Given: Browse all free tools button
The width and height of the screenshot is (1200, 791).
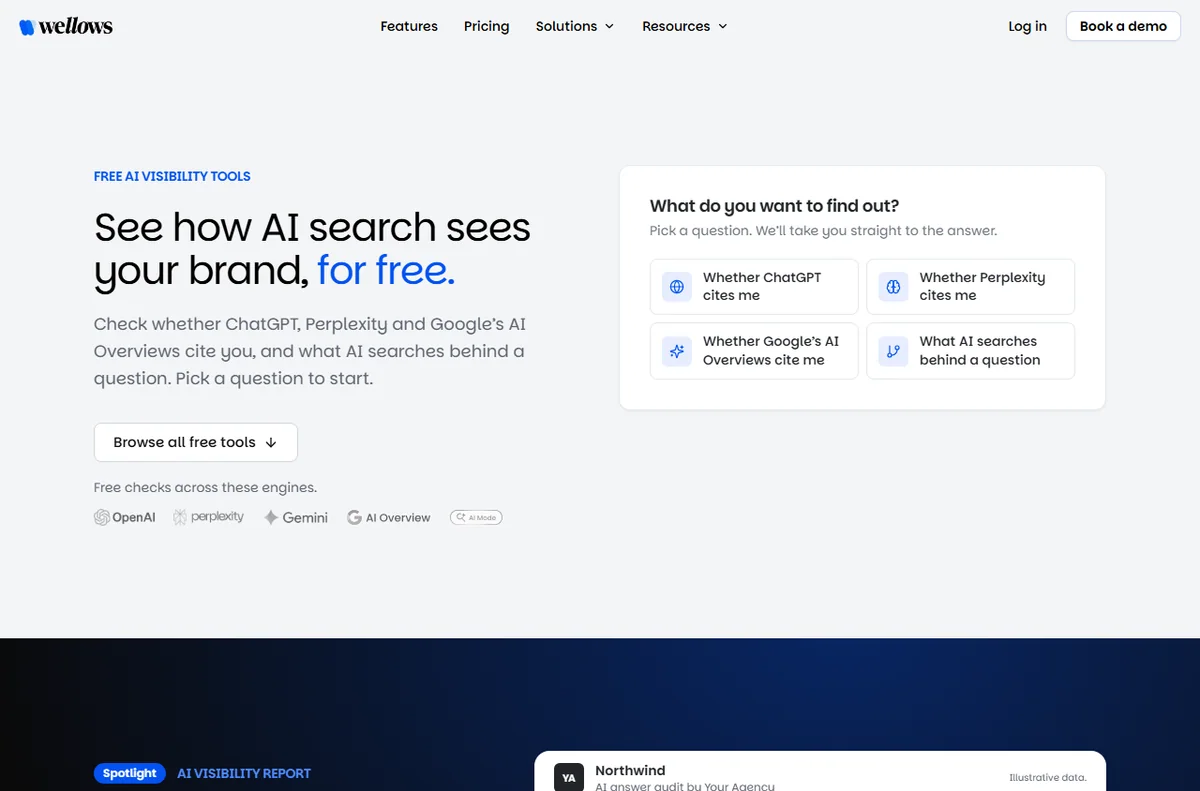Looking at the screenshot, I should pos(196,442).
